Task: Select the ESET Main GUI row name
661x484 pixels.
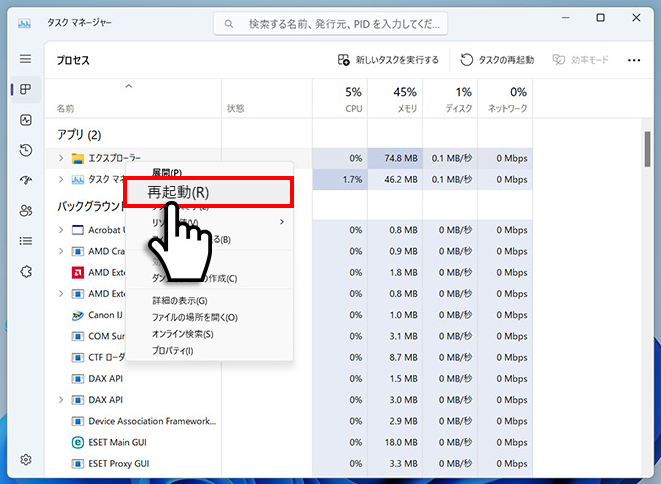Action: (x=118, y=442)
